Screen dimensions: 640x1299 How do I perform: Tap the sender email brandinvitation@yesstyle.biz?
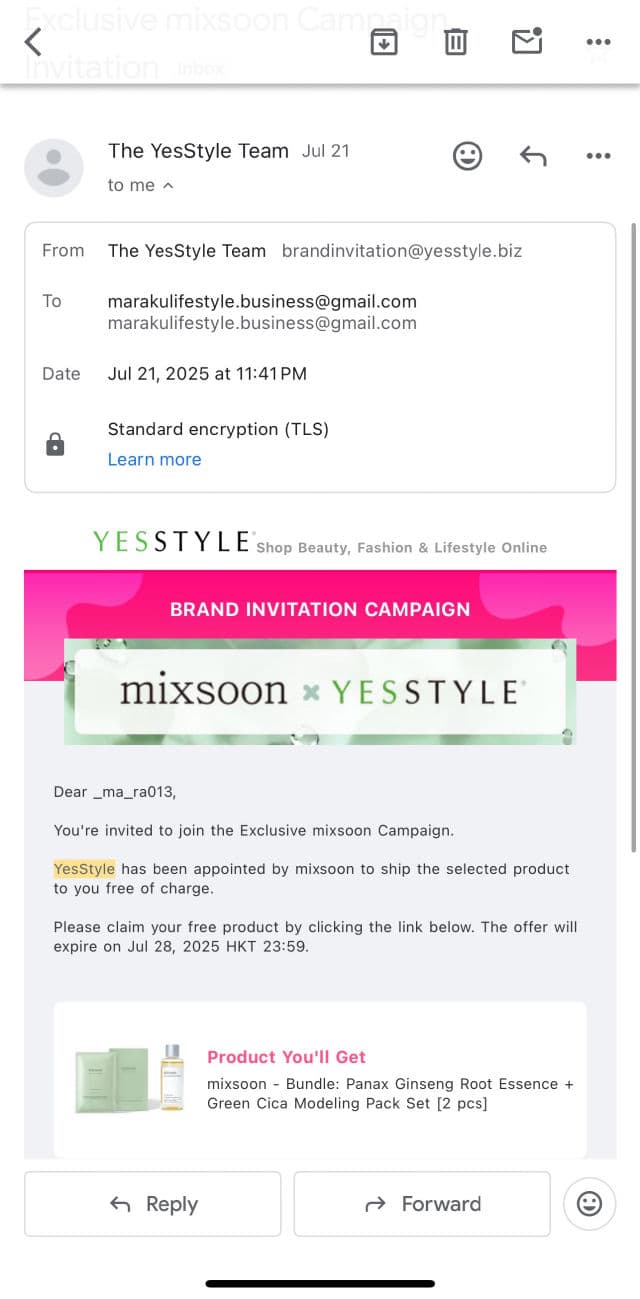pyautogui.click(x=402, y=251)
